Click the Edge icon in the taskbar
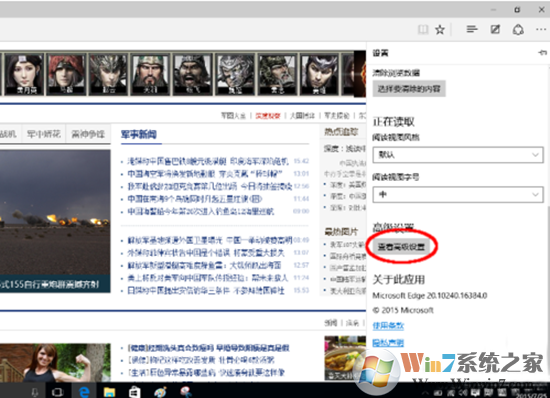 click(84, 391)
